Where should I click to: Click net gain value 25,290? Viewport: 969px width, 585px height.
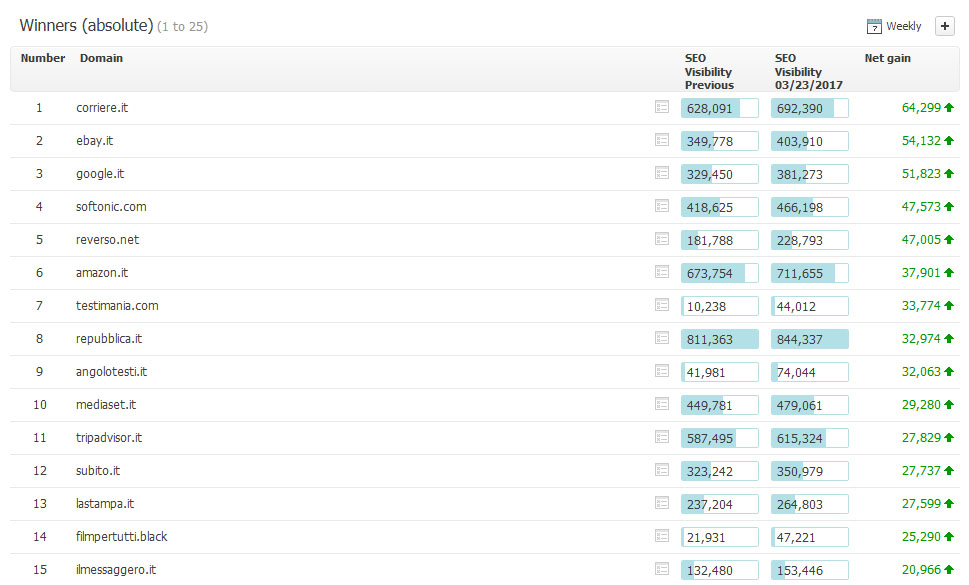(x=921, y=537)
